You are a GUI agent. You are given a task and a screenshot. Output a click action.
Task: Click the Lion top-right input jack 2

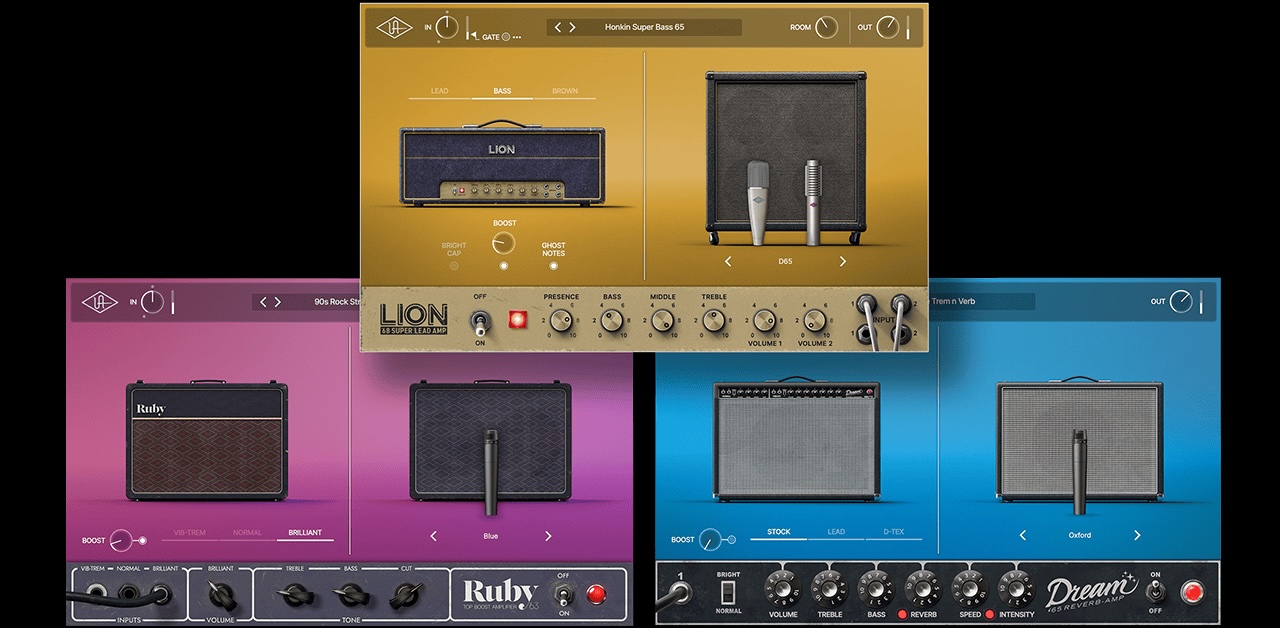900,303
